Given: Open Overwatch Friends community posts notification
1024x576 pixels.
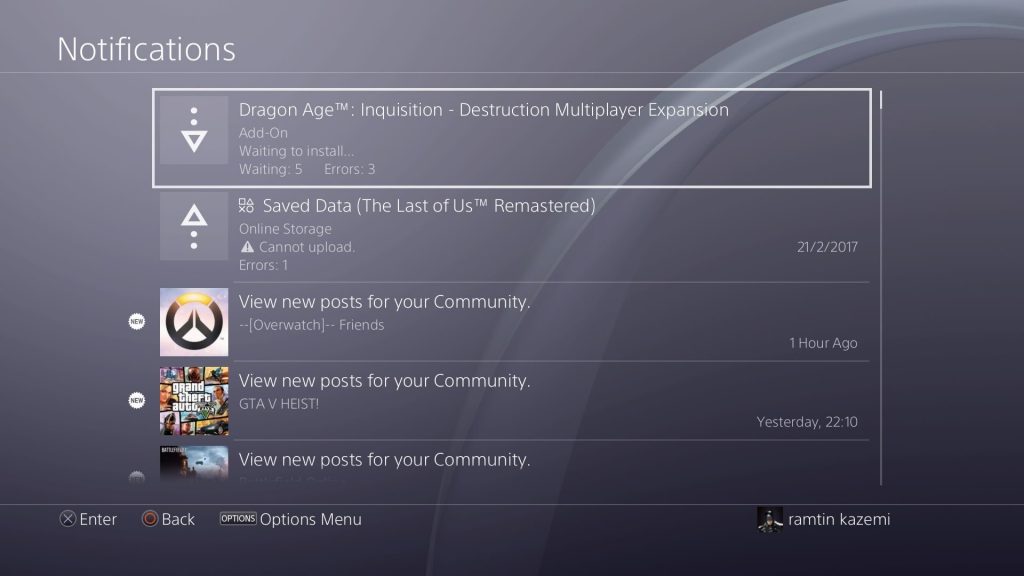Looking at the screenshot, I should 384,301.
